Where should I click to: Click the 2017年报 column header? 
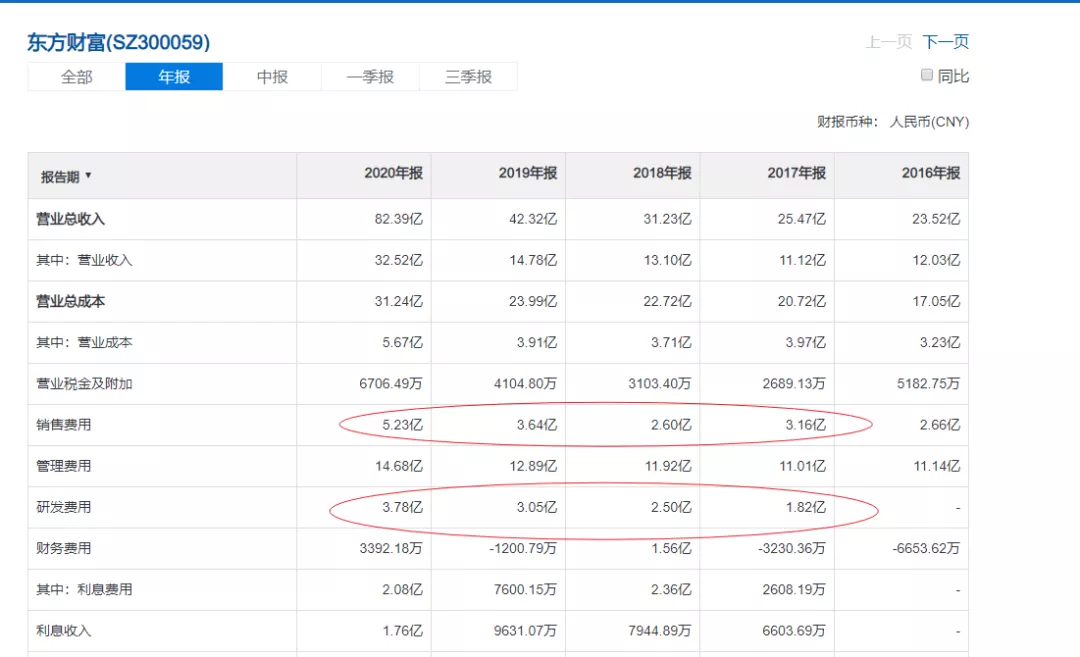point(796,173)
